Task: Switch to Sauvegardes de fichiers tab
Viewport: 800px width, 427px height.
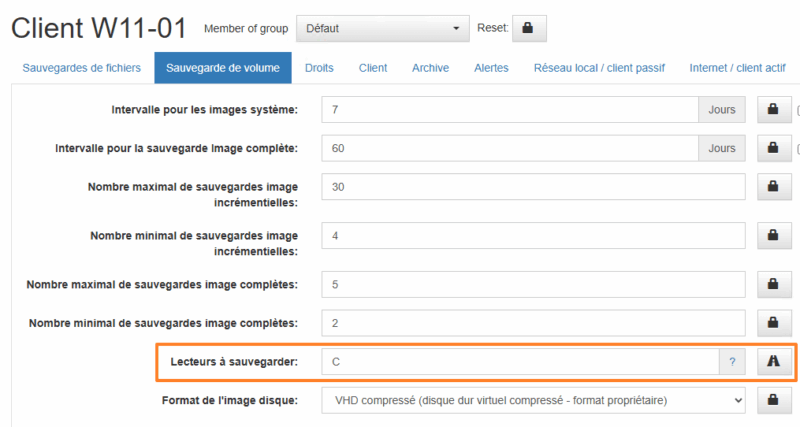Action: (83, 68)
